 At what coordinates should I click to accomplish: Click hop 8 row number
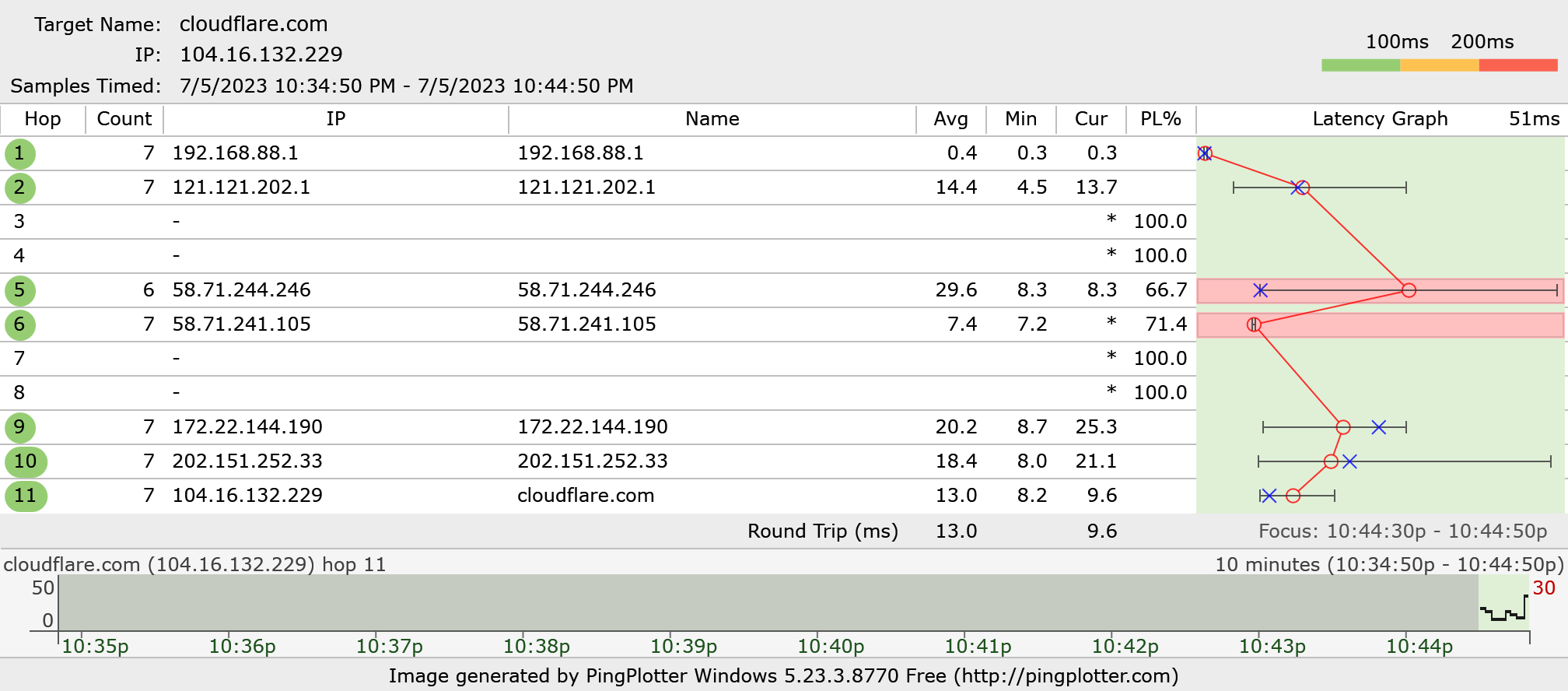click(19, 393)
